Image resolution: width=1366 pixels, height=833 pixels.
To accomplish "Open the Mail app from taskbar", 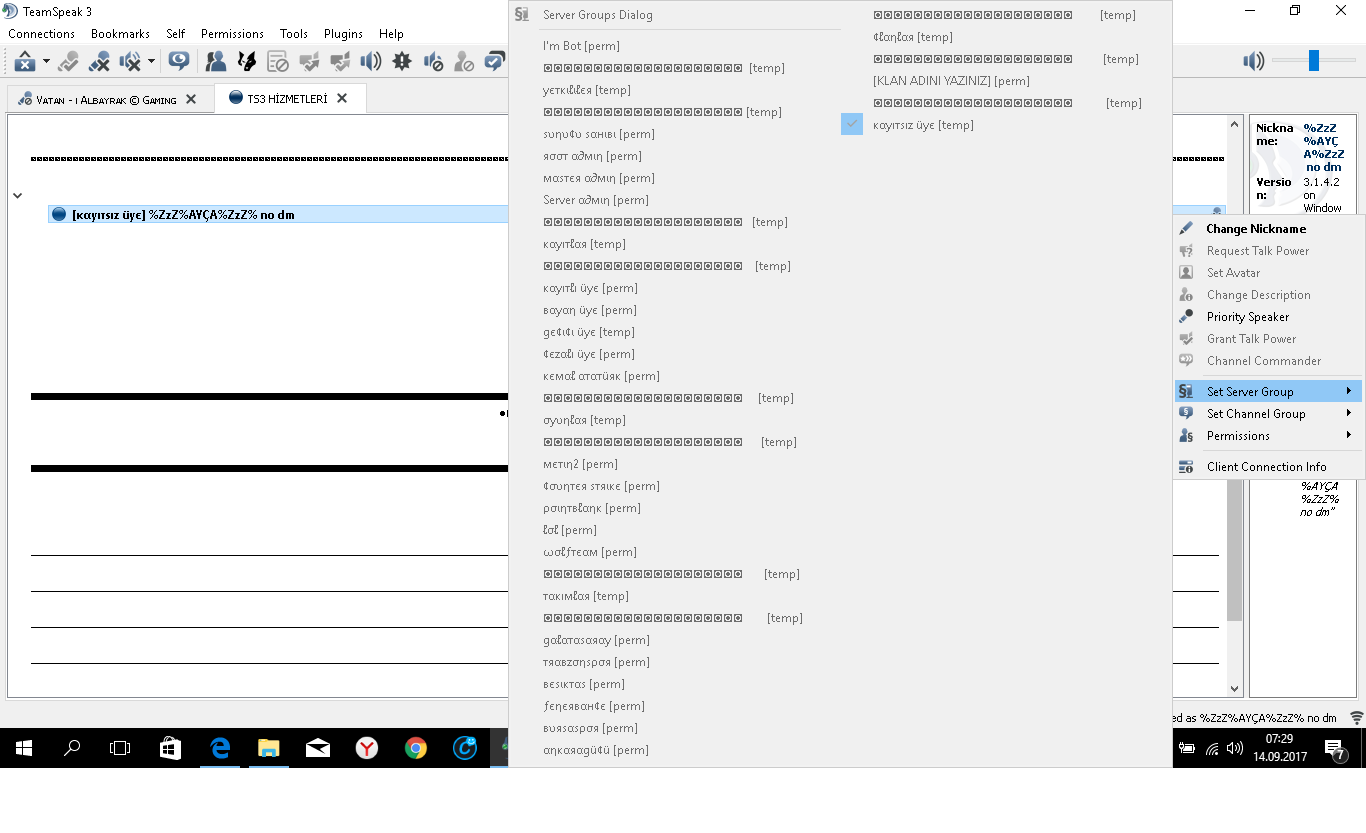I will 318,748.
